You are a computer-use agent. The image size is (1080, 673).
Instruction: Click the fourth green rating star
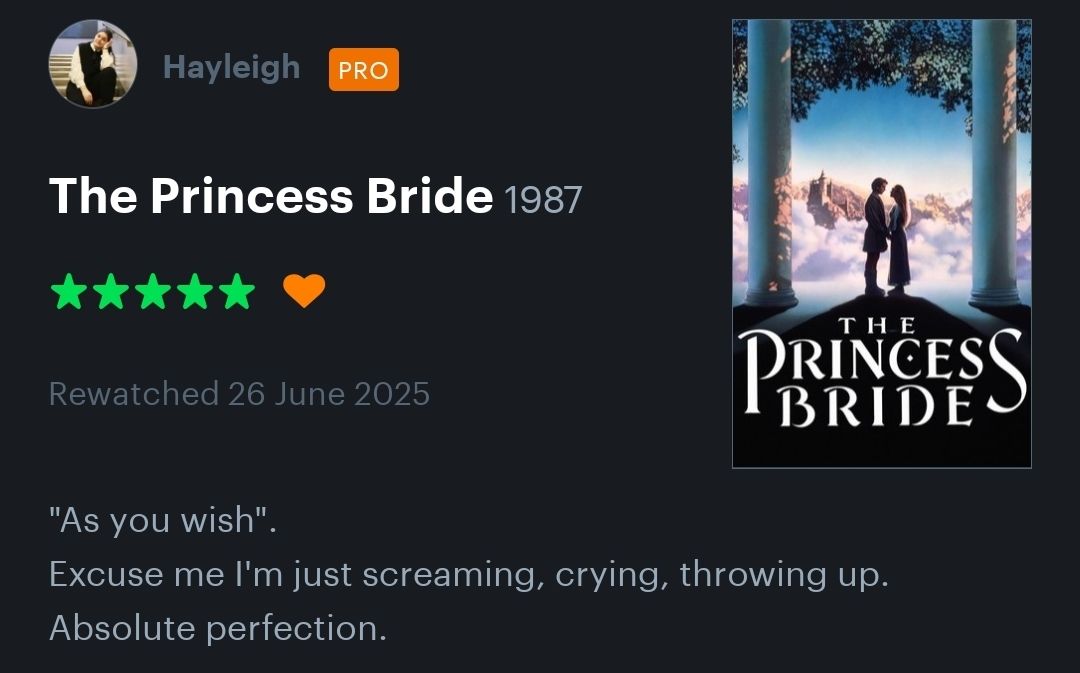pyautogui.click(x=194, y=292)
